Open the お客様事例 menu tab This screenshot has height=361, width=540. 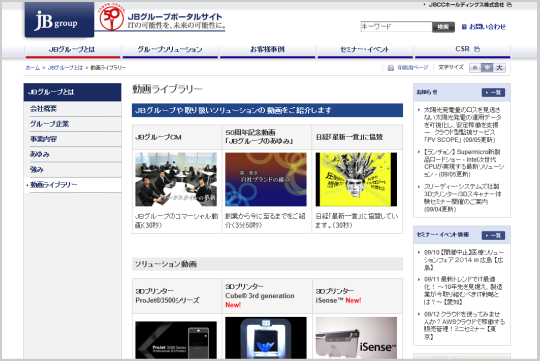pos(268,50)
